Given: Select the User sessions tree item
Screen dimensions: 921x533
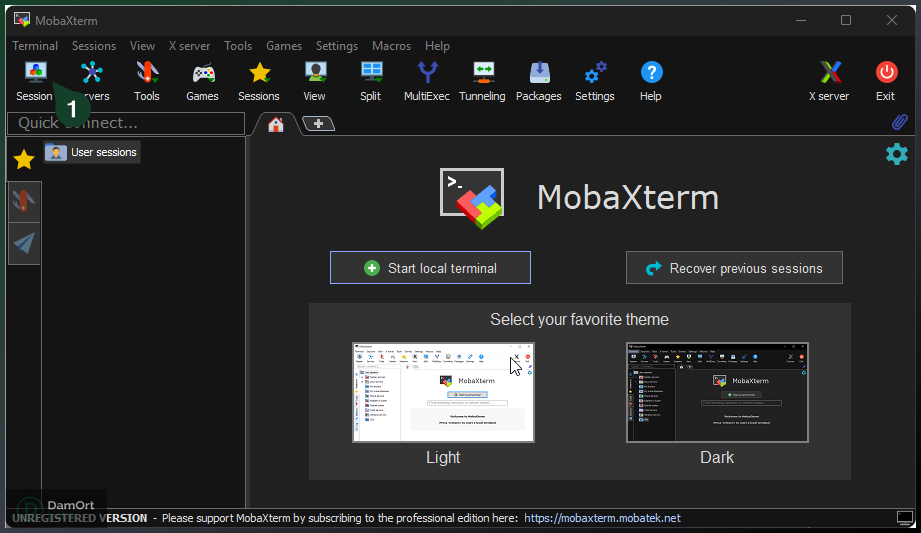Looking at the screenshot, I should pyautogui.click(x=92, y=152).
